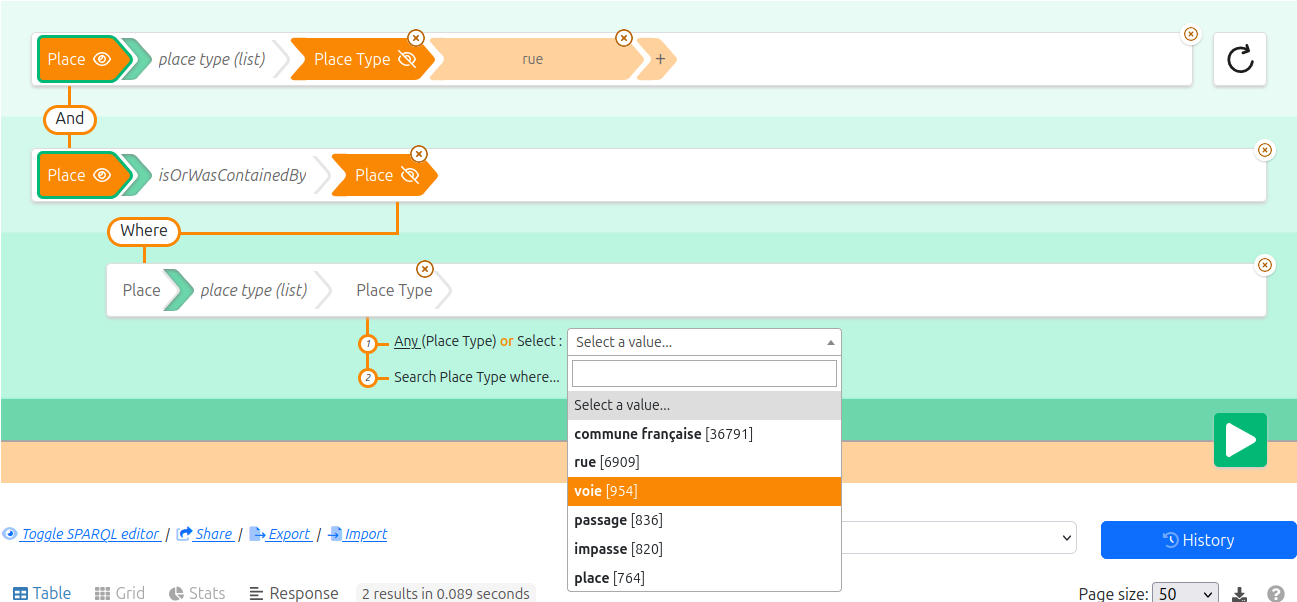This screenshot has height=602, width=1297.
Task: Click the 'Where' connector label
Action: [x=144, y=231]
